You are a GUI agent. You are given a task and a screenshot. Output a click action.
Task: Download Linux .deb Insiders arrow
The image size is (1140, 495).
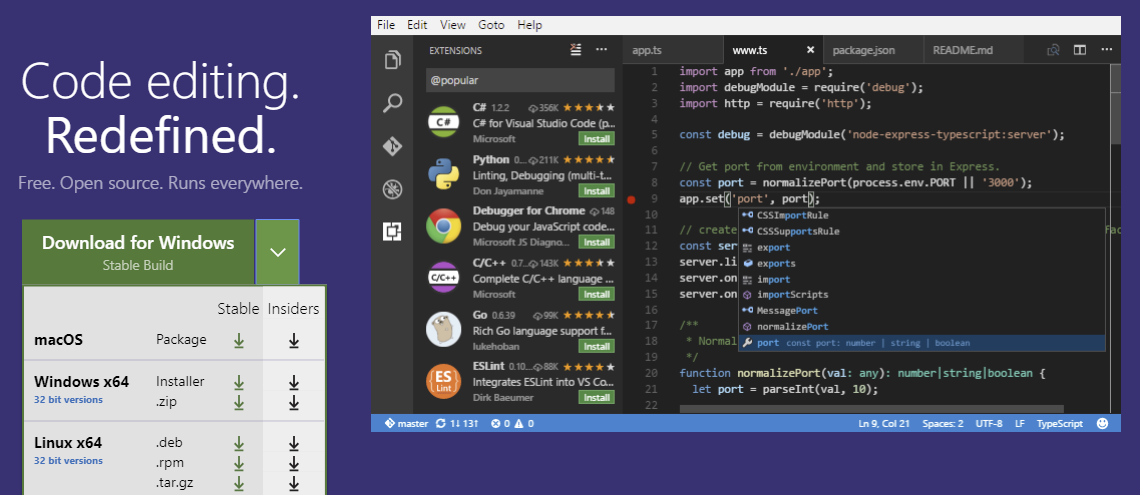pos(294,443)
